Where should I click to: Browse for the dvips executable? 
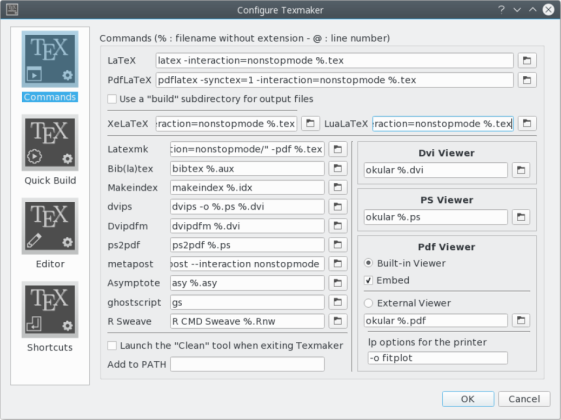[338, 206]
